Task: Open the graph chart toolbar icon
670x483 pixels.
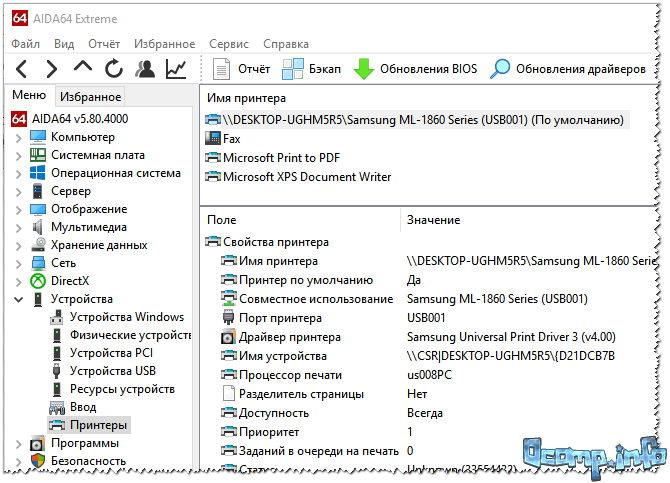Action: tap(176, 69)
